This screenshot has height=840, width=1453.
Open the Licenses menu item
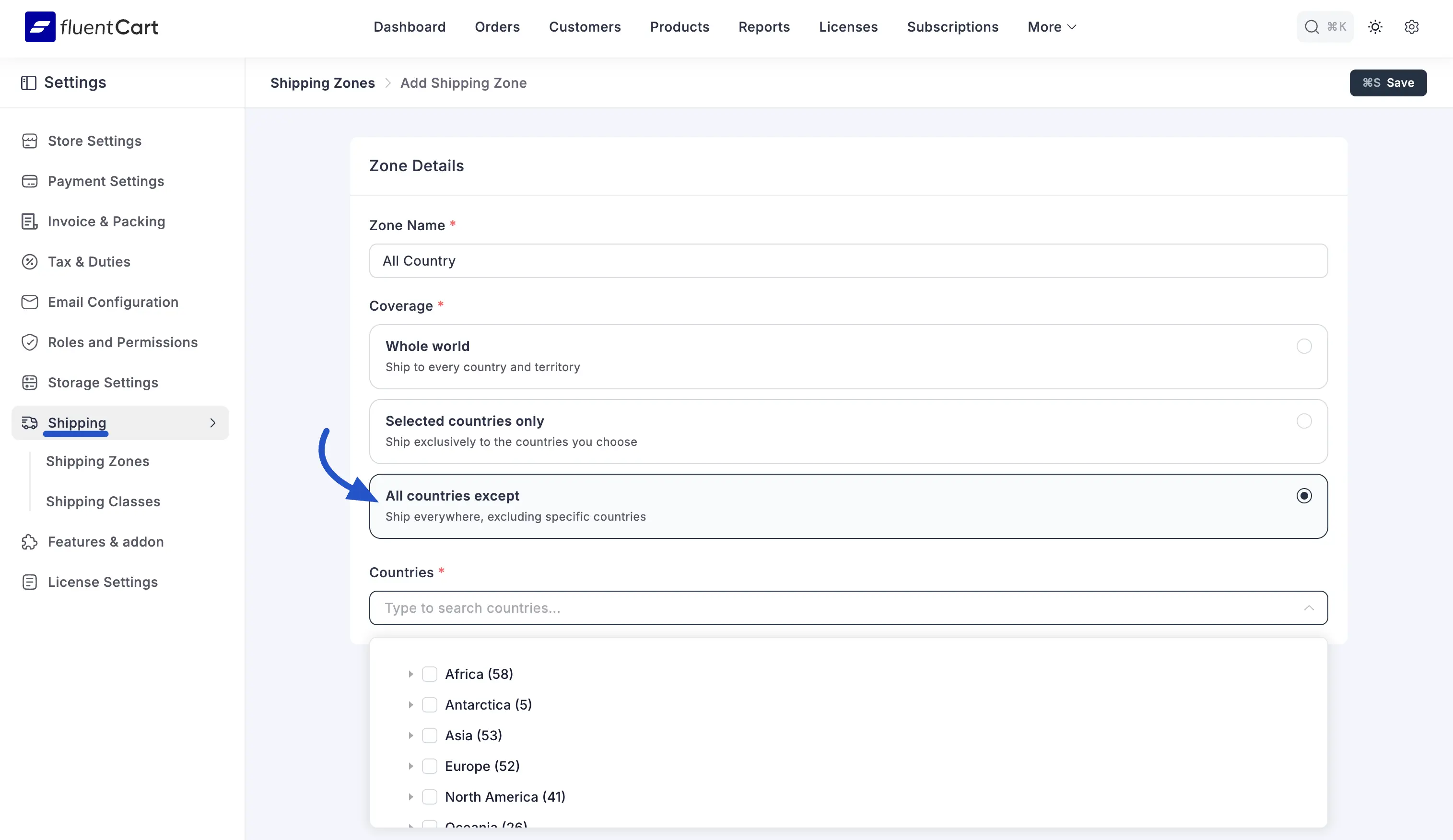848,26
